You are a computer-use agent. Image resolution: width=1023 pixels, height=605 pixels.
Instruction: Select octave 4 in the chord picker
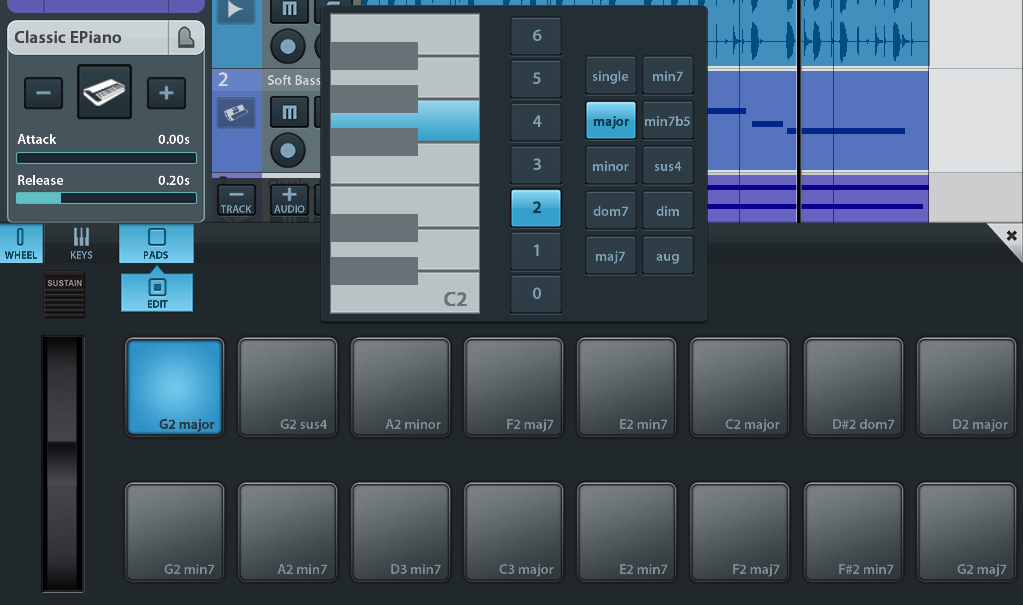coord(536,120)
